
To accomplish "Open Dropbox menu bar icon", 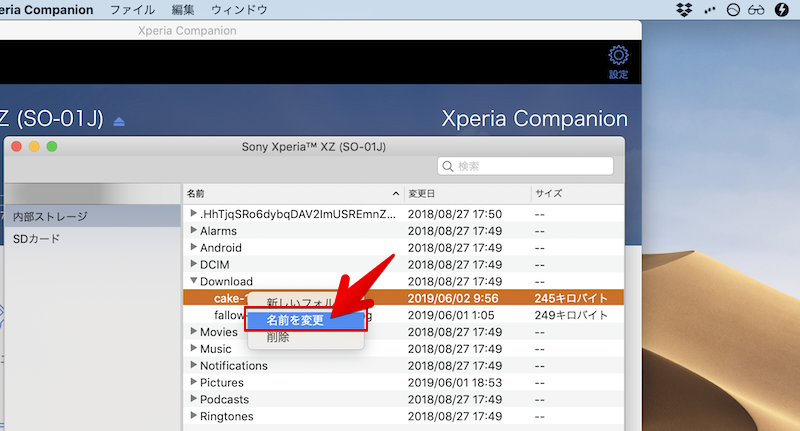I will (x=684, y=10).
